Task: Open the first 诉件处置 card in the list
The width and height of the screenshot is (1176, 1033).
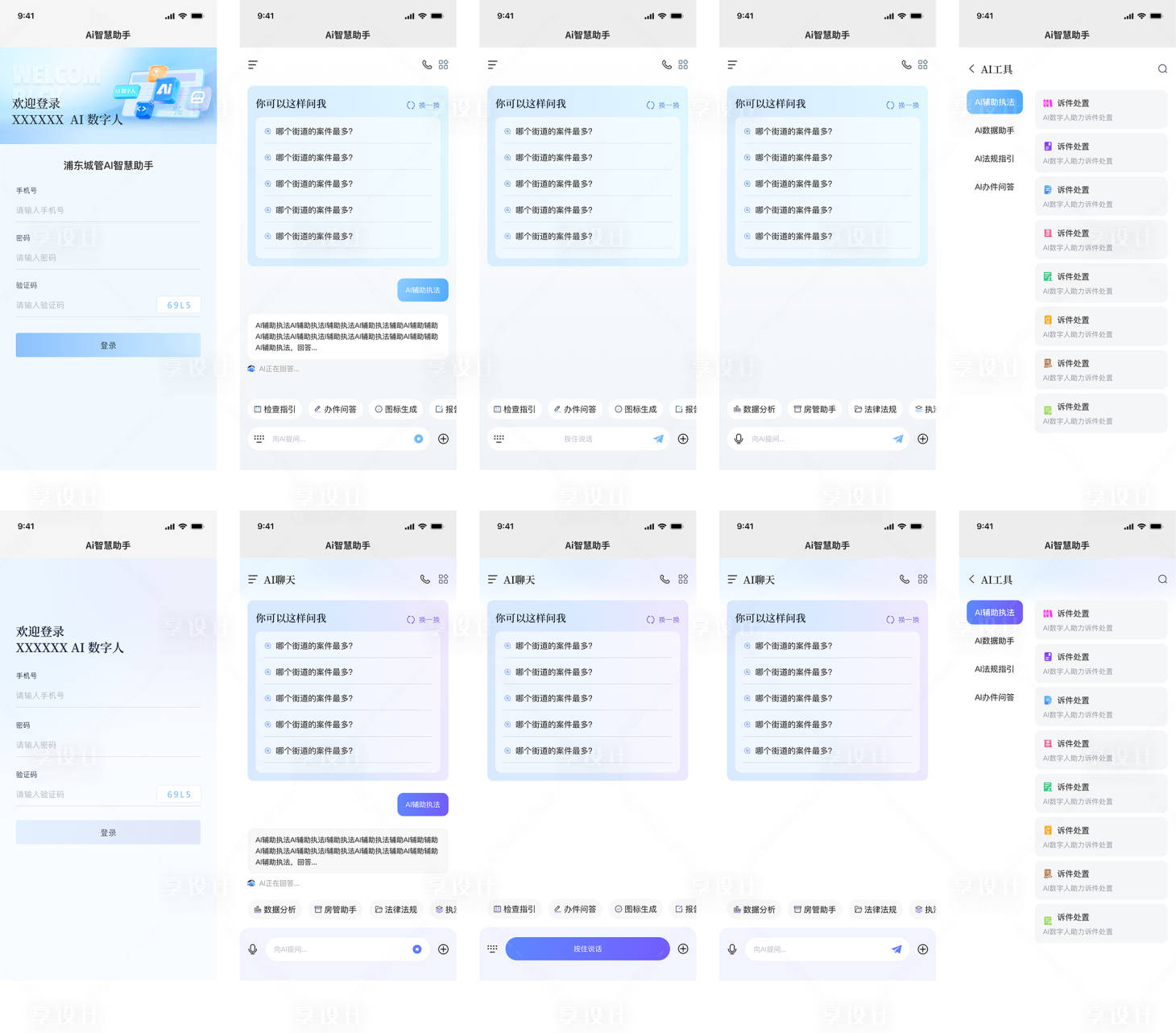Action: point(1100,109)
